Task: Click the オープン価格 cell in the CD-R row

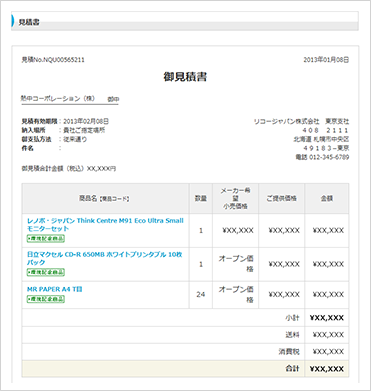Action: [235, 264]
